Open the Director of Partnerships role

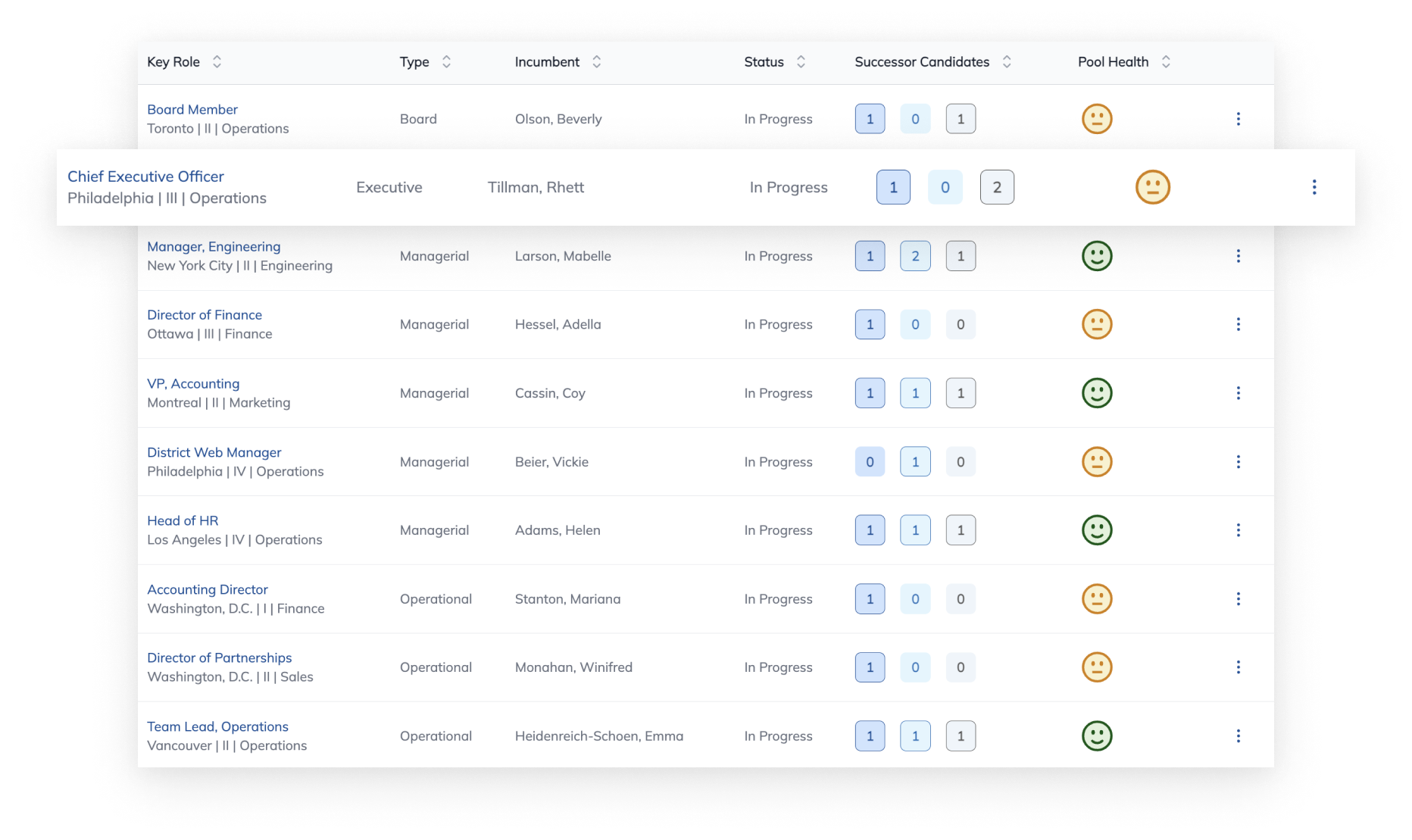pyautogui.click(x=220, y=657)
